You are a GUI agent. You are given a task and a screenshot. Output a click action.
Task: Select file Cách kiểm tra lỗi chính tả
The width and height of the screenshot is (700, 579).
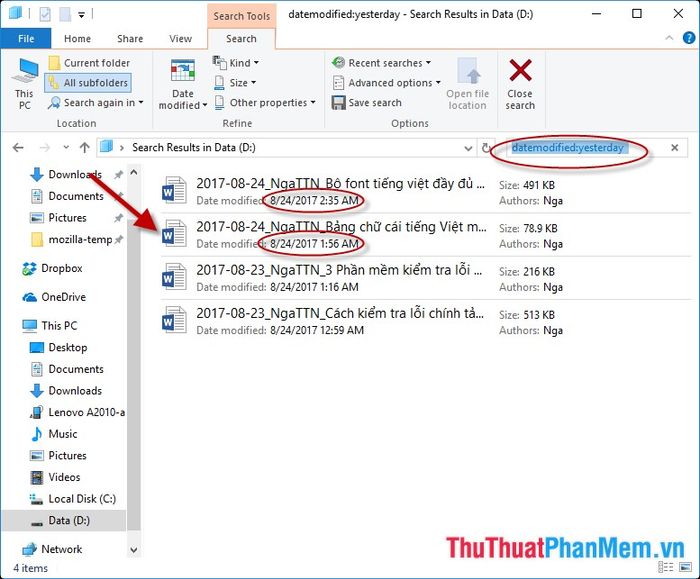425,321
